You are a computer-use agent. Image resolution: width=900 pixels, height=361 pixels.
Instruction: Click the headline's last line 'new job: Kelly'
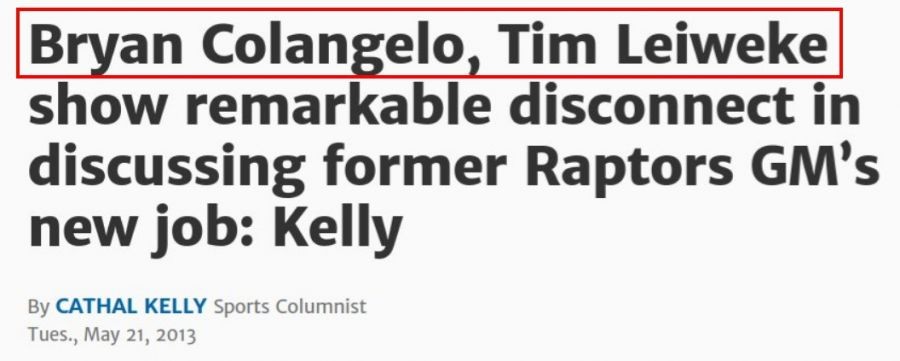[215, 227]
